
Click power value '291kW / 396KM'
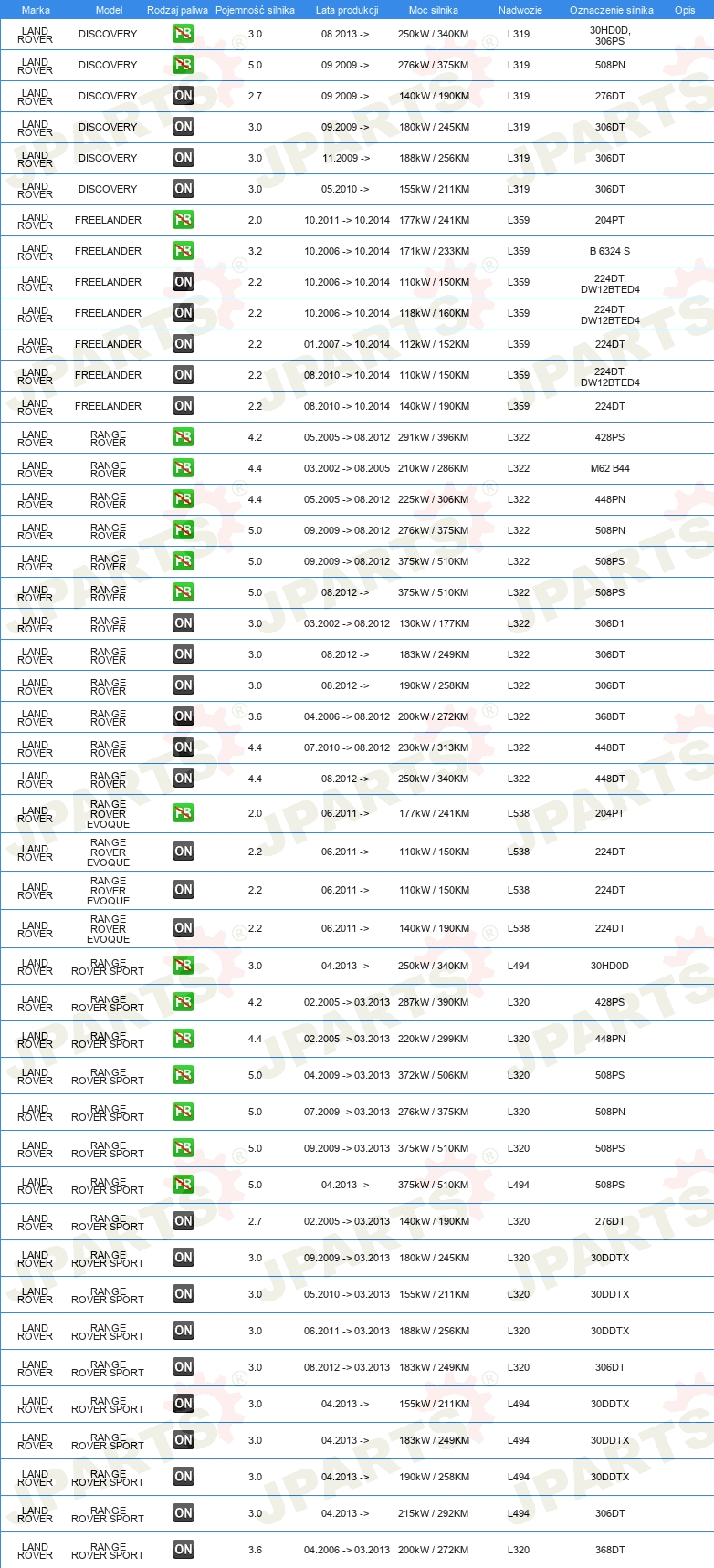click(434, 437)
